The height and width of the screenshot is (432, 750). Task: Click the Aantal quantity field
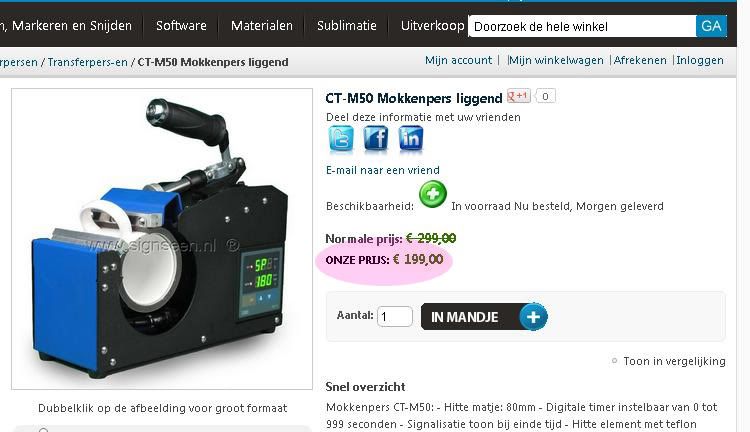tap(395, 317)
